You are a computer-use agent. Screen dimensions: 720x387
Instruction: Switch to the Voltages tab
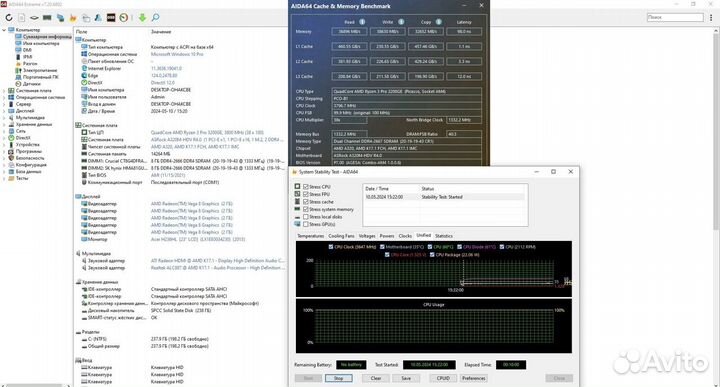click(x=367, y=236)
